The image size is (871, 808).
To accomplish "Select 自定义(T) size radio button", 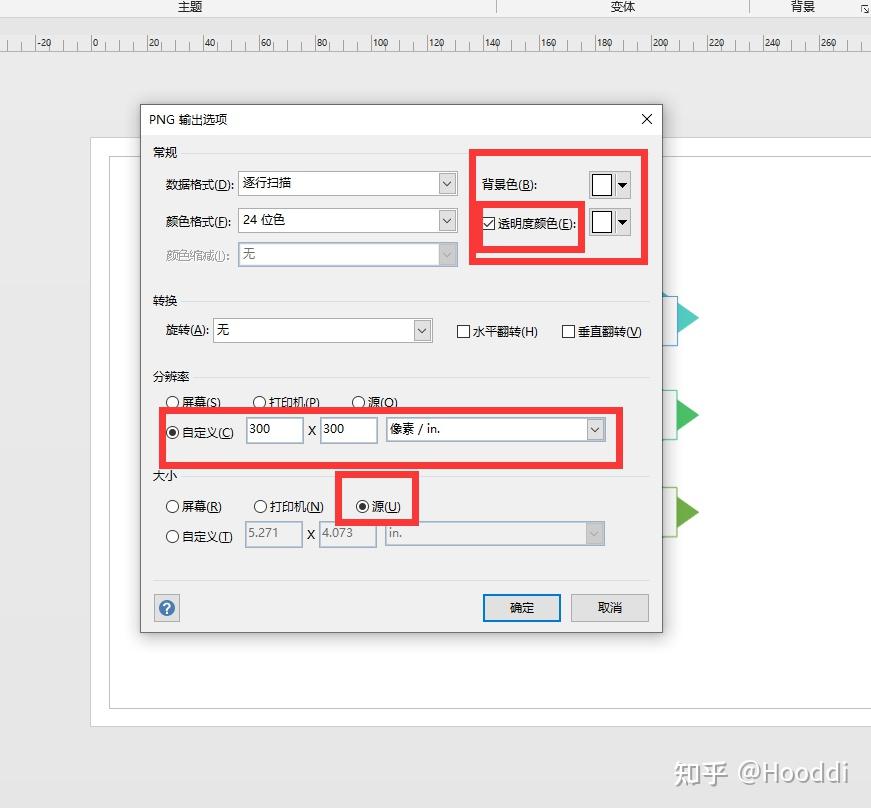I will pos(172,536).
